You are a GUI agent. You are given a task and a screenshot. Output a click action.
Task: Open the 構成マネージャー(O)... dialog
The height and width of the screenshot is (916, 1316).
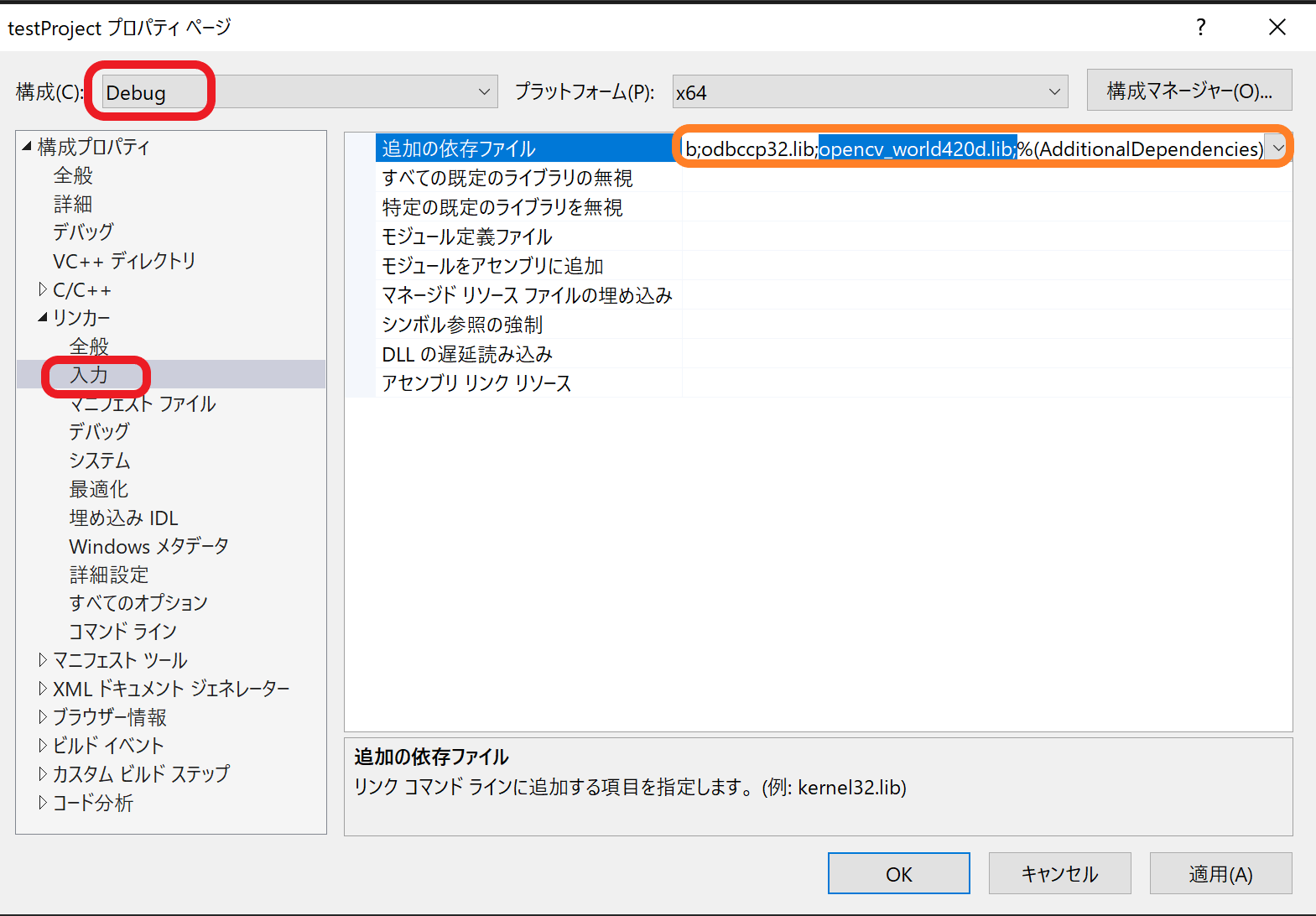coord(1189,90)
